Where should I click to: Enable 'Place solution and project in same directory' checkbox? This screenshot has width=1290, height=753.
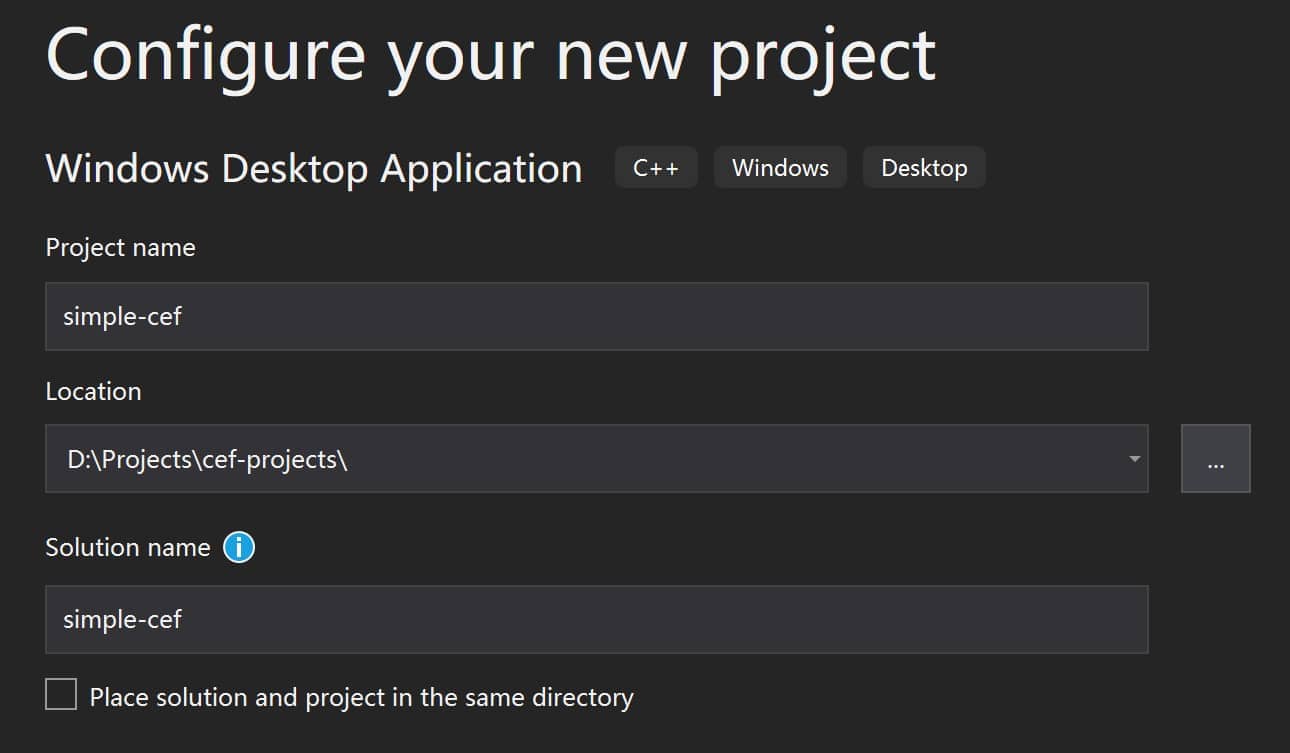pos(61,694)
